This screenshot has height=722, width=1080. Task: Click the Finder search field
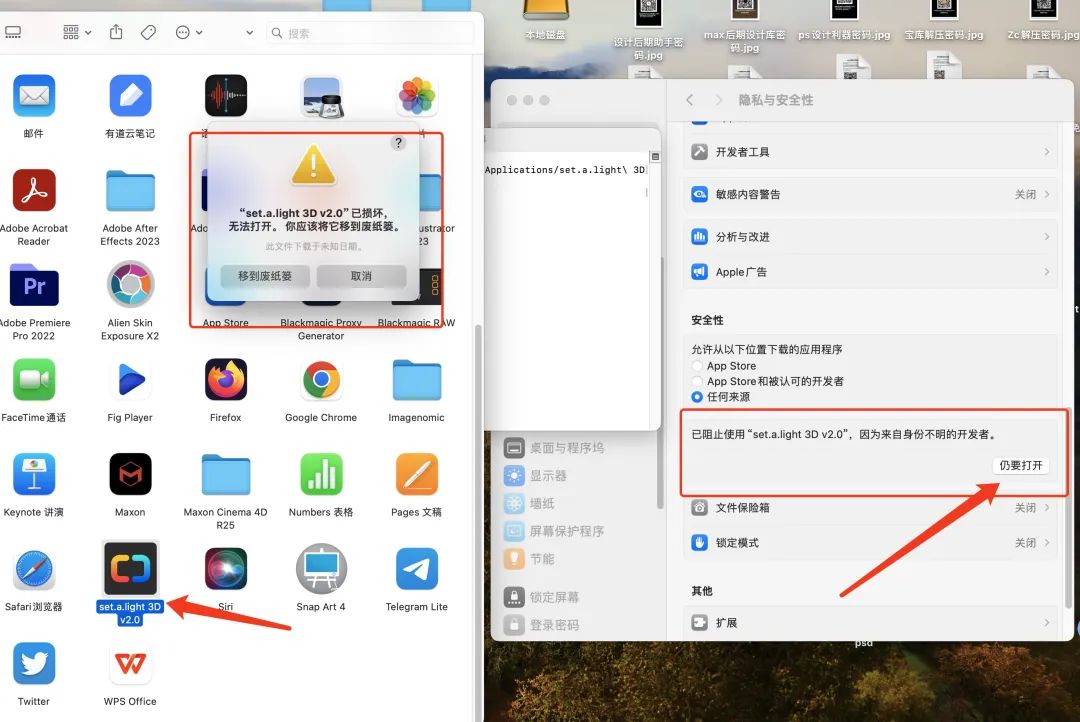(x=370, y=33)
